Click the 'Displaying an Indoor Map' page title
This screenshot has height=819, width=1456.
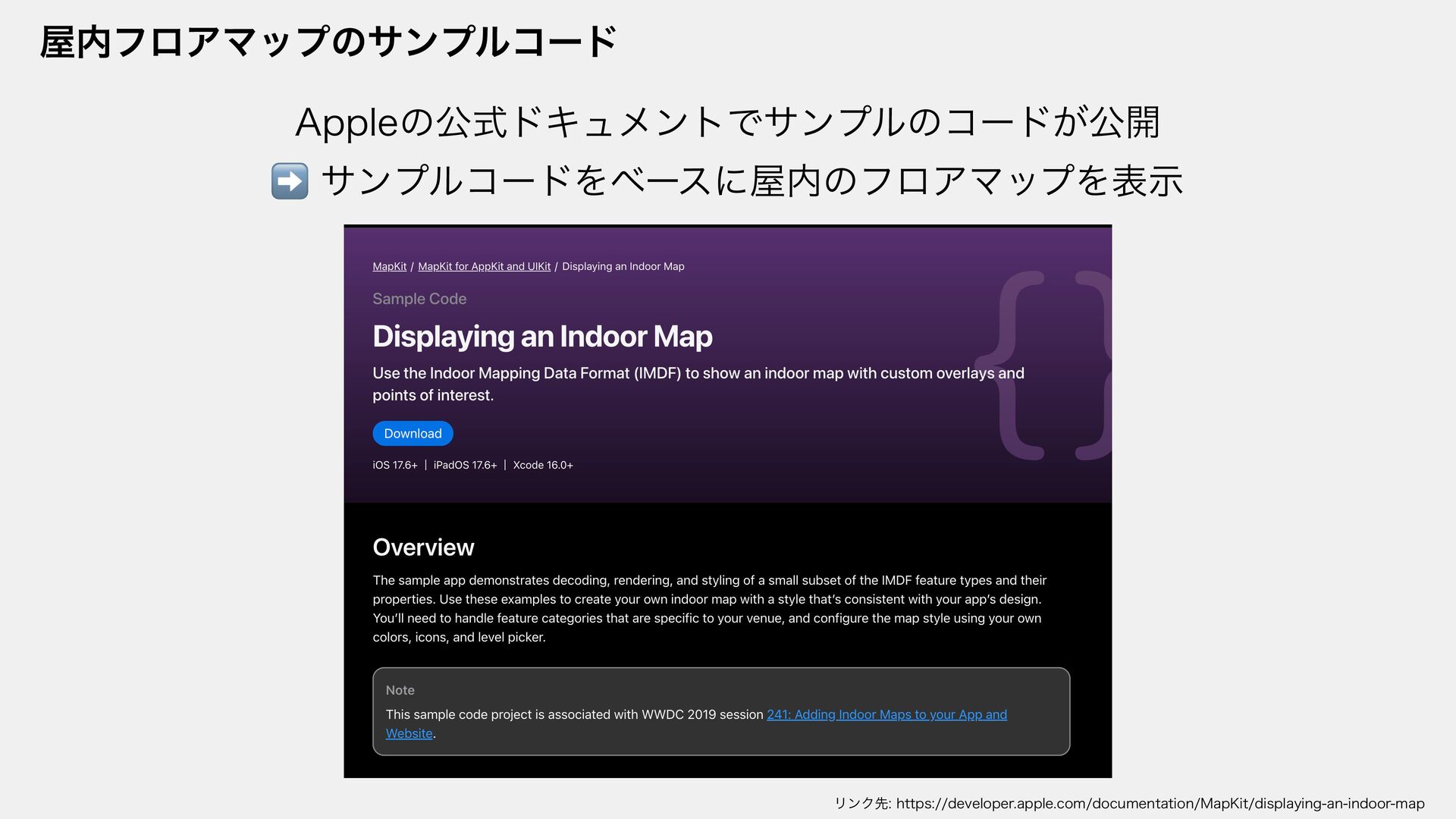(x=542, y=336)
